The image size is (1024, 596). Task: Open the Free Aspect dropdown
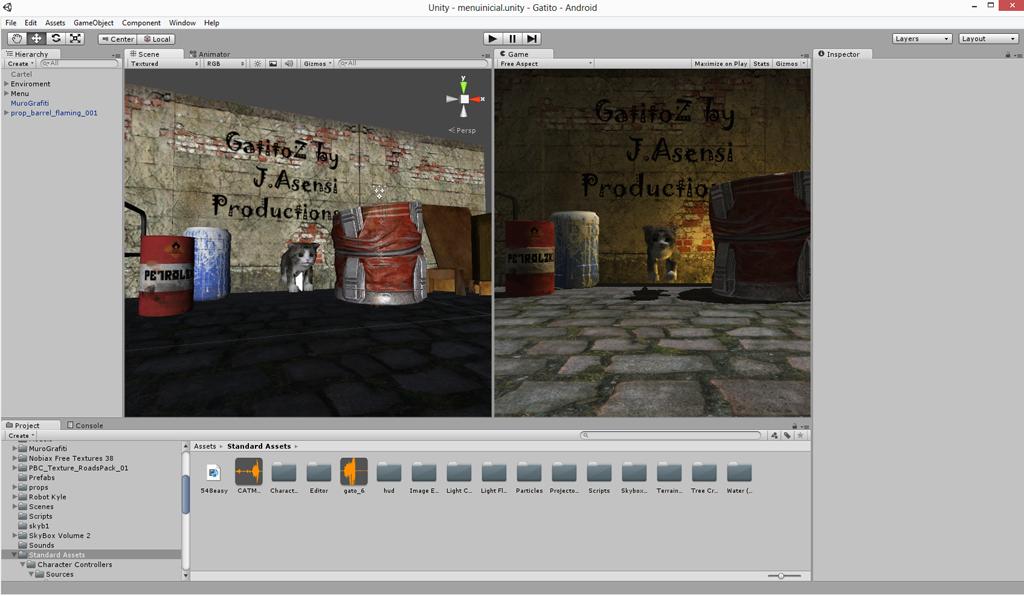545,63
